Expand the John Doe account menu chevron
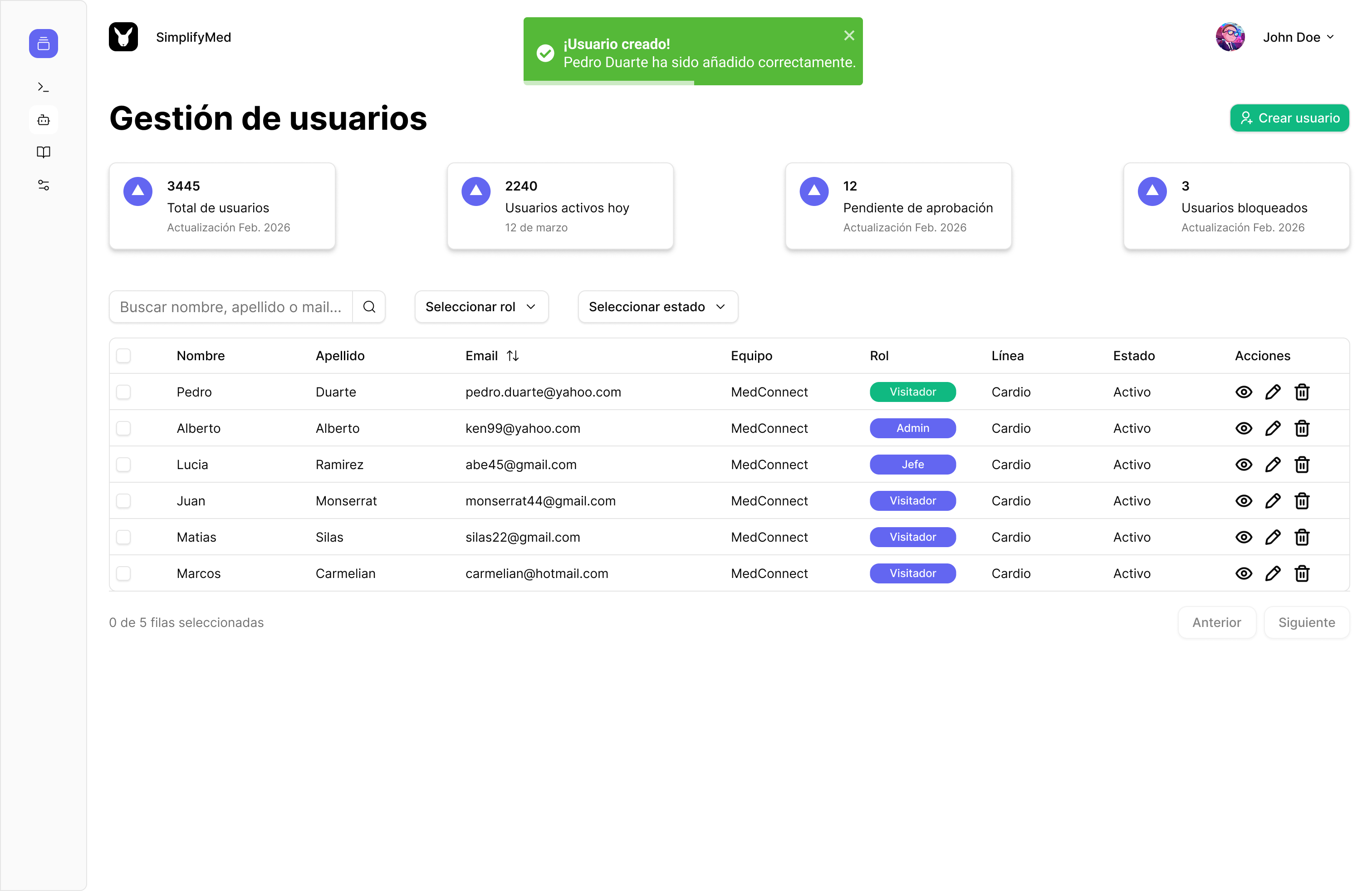 1332,37
